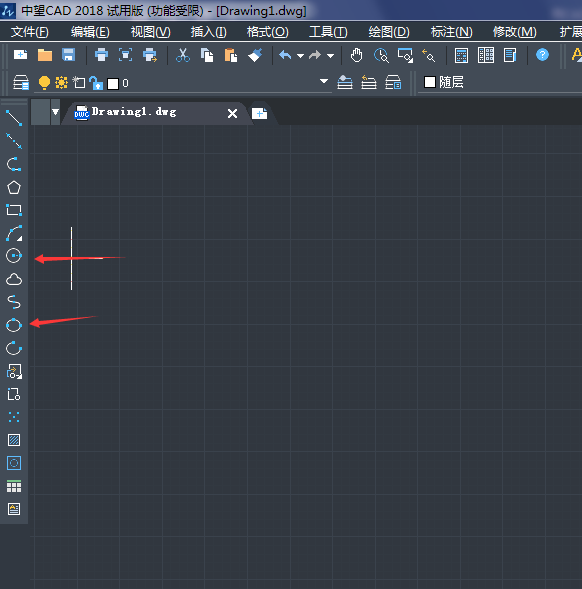The width and height of the screenshot is (582, 589).
Task: Select the Polygon tool
Action: click(x=14, y=187)
